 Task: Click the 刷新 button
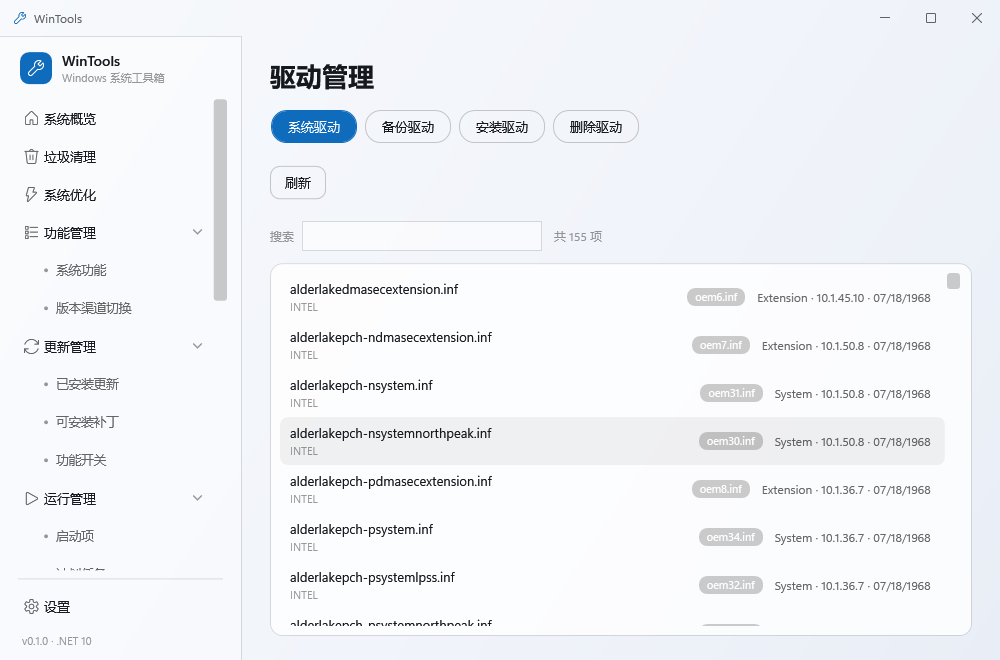(x=298, y=183)
